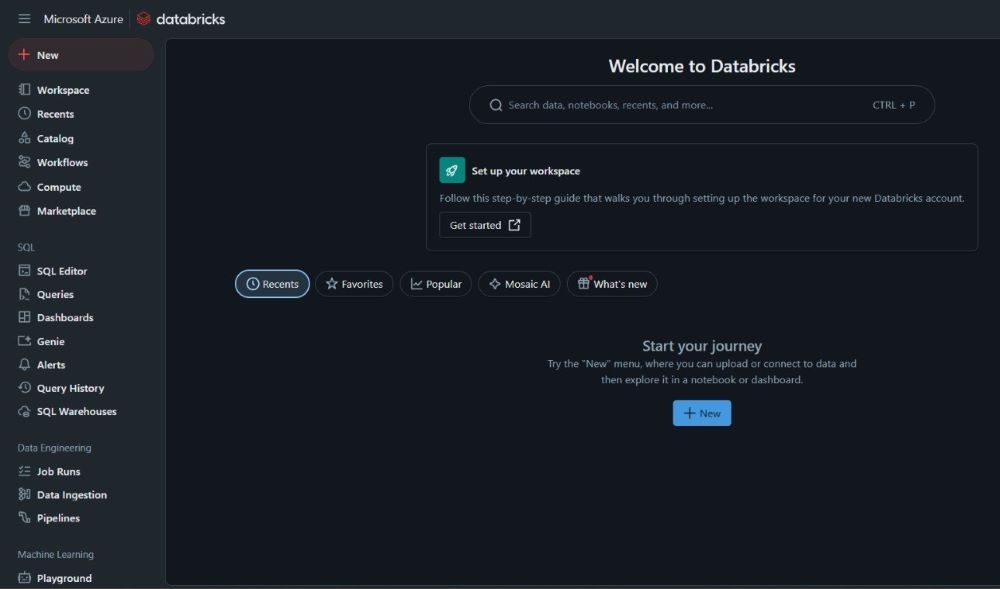Click the Marketplace sidebar label
The image size is (1000, 589).
[66, 211]
